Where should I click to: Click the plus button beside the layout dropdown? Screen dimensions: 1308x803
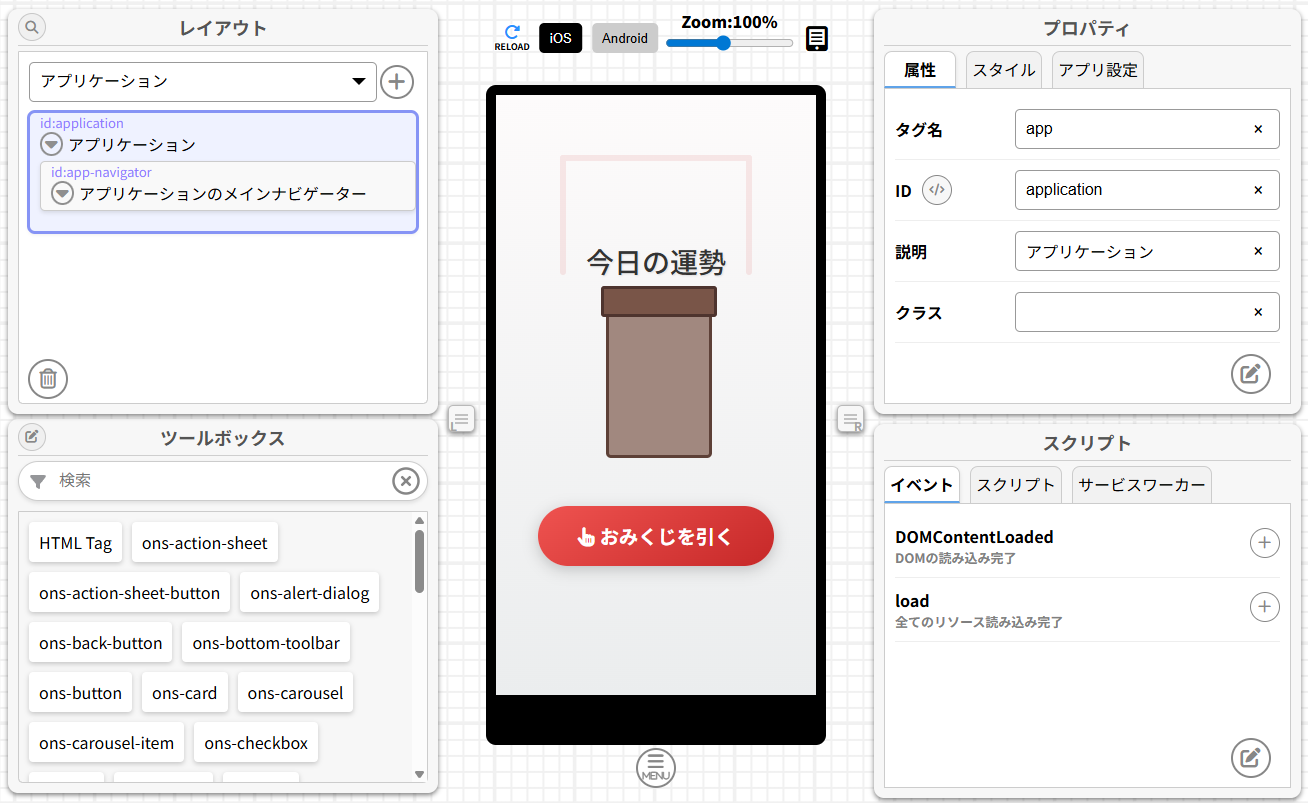pos(397,82)
